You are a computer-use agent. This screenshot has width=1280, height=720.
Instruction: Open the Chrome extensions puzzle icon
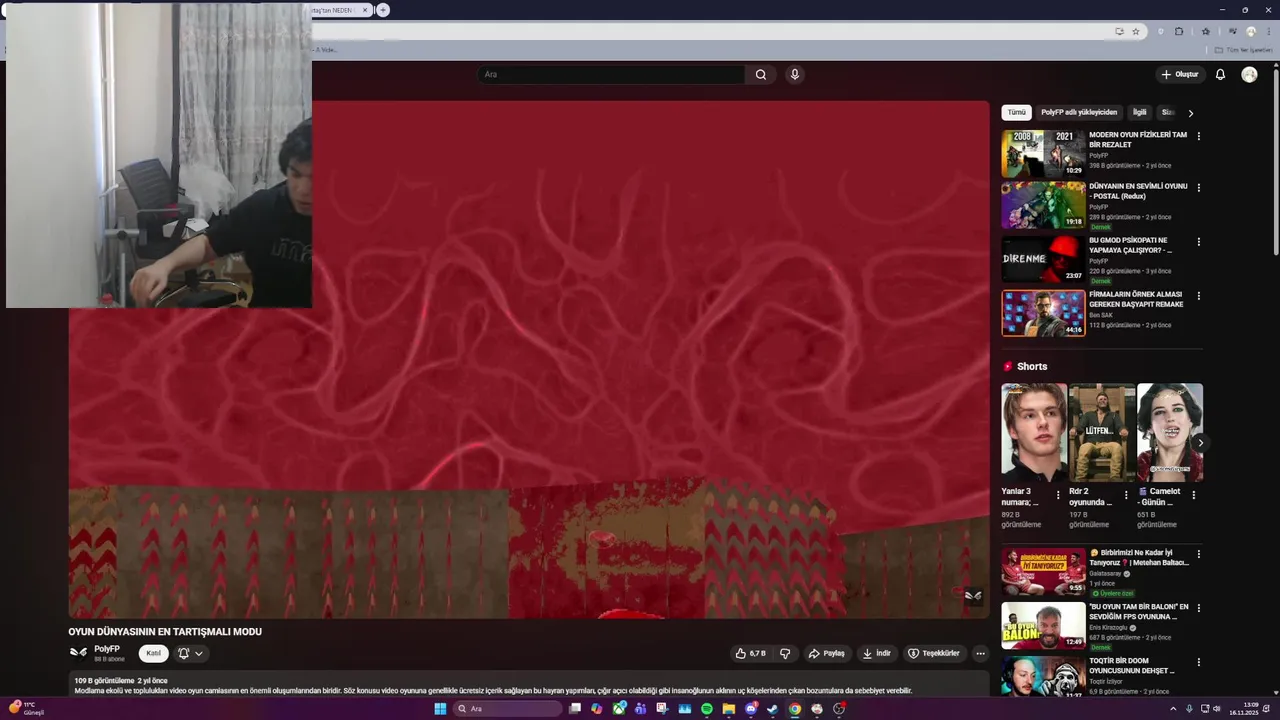tap(1179, 31)
